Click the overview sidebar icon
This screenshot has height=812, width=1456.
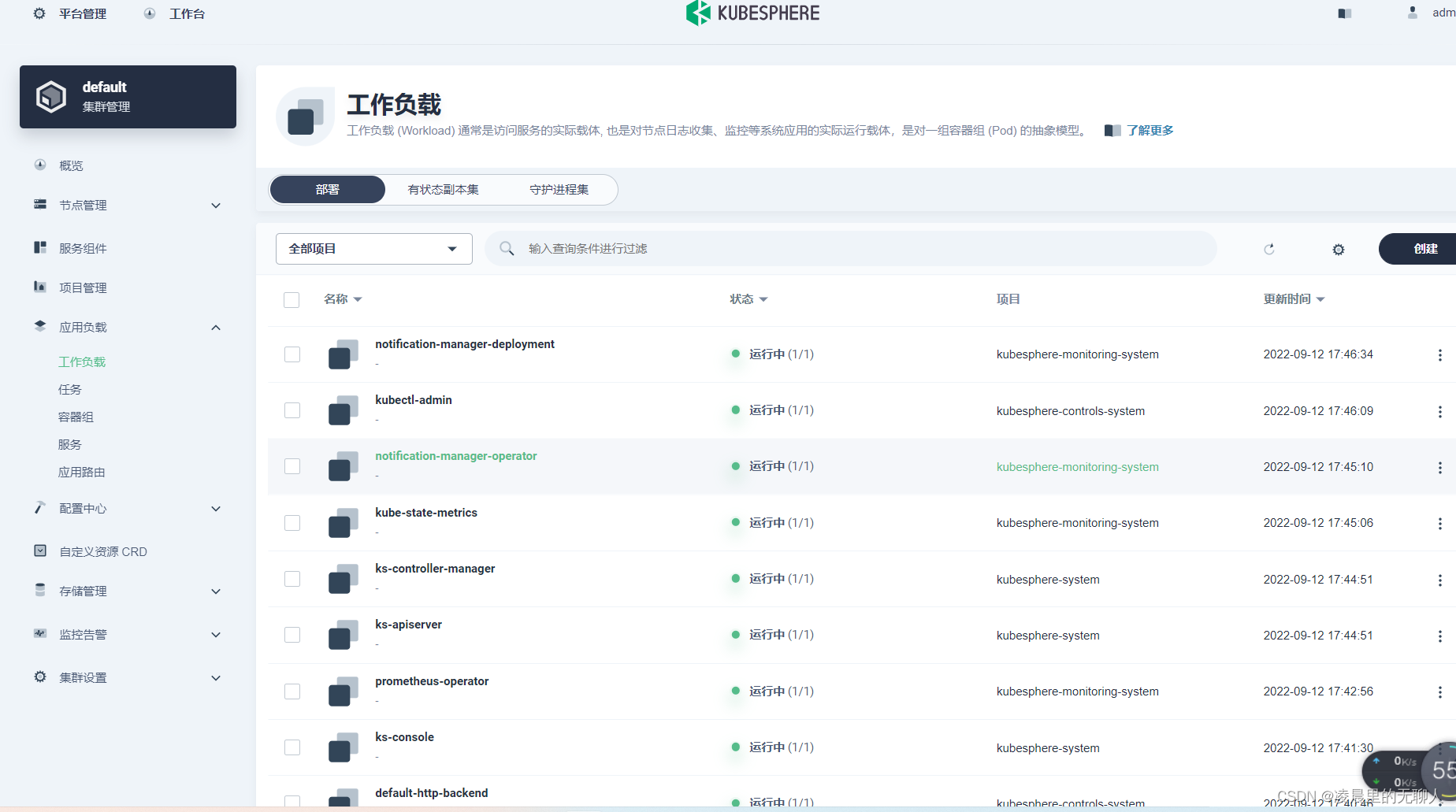(40, 165)
